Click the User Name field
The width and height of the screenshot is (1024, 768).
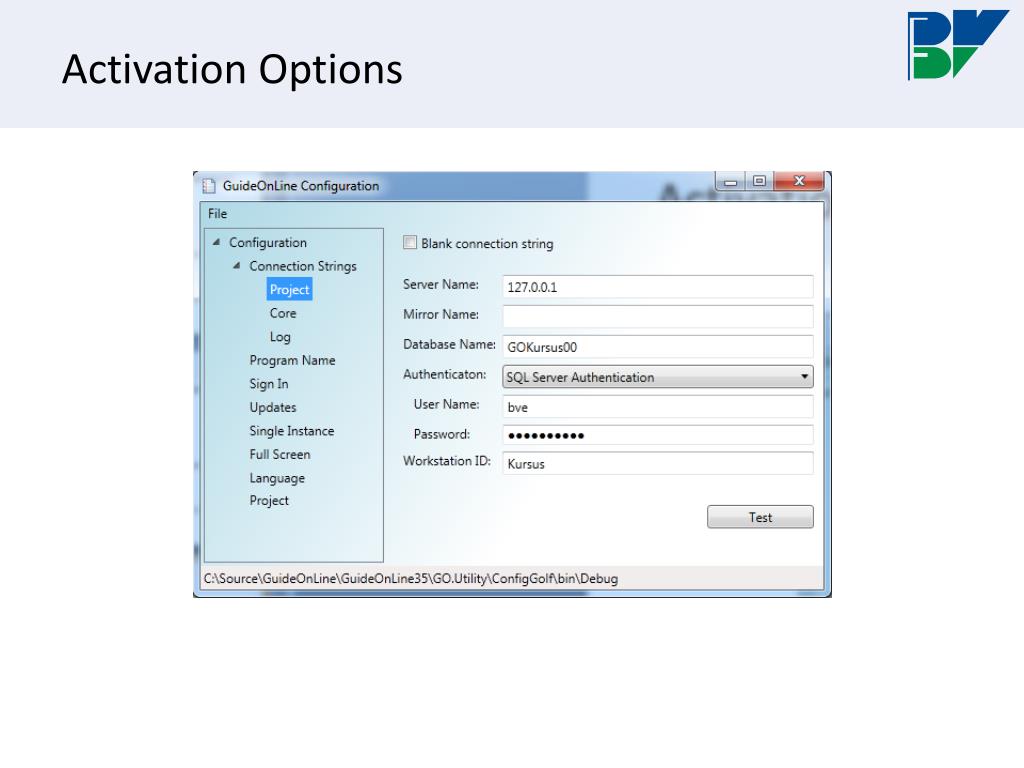[658, 406]
